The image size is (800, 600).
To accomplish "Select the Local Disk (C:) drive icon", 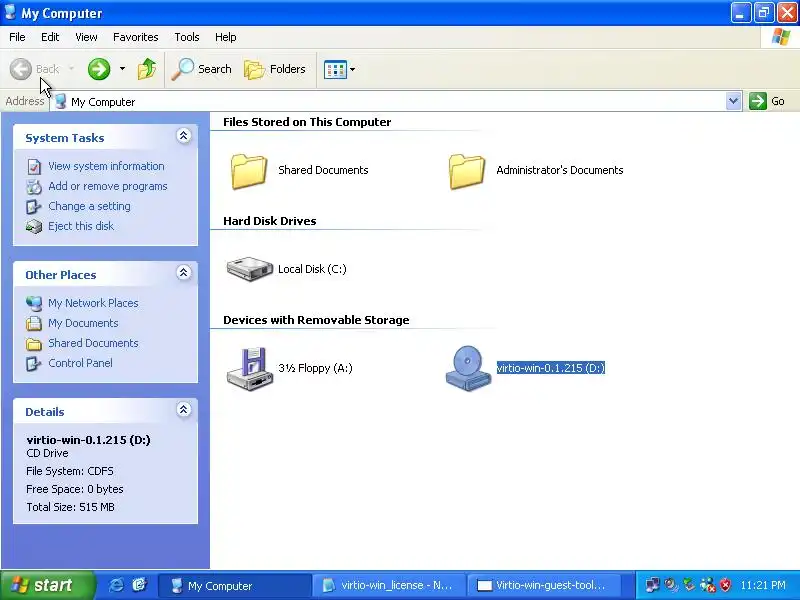I will tap(249, 269).
